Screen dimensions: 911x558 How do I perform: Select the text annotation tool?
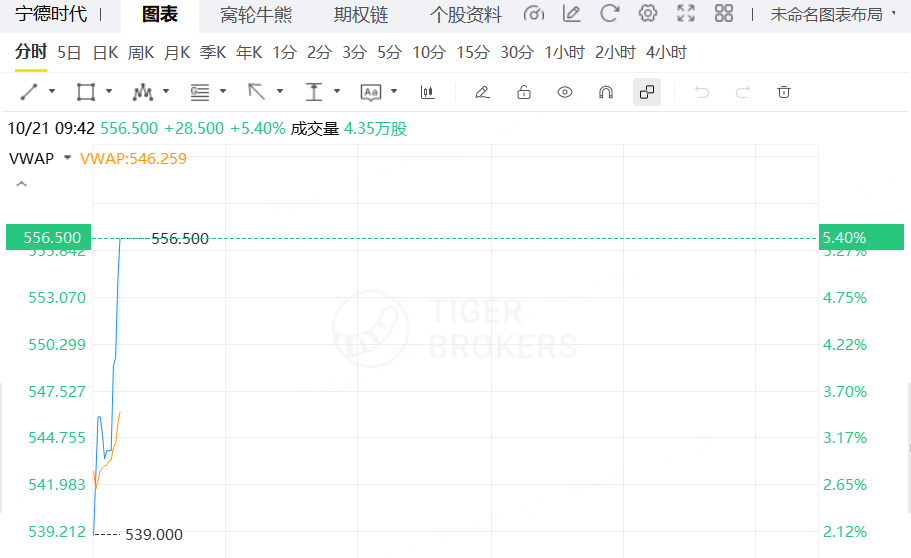click(x=371, y=92)
